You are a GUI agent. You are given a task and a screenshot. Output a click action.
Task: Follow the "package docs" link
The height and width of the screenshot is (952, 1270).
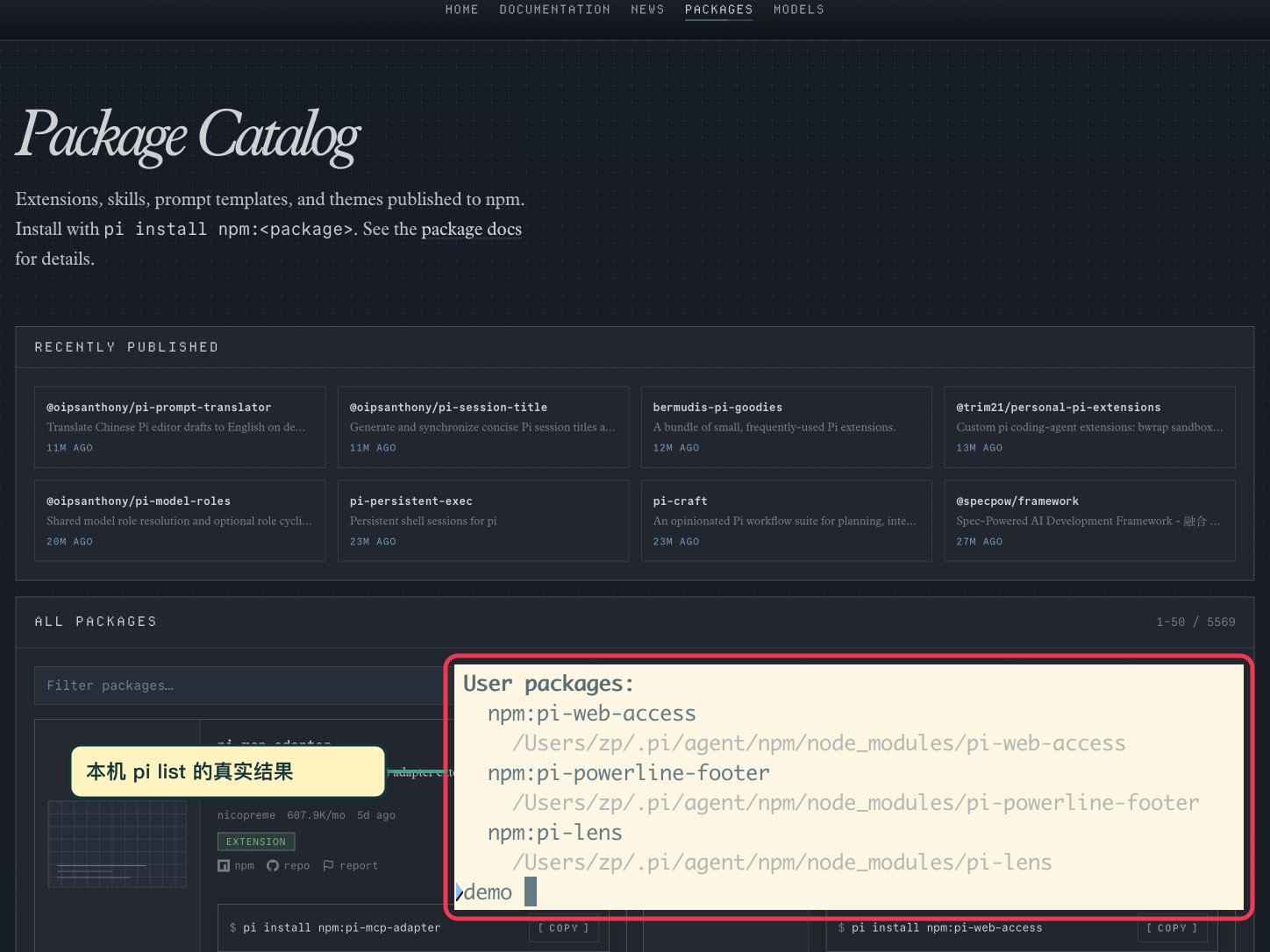click(x=471, y=229)
